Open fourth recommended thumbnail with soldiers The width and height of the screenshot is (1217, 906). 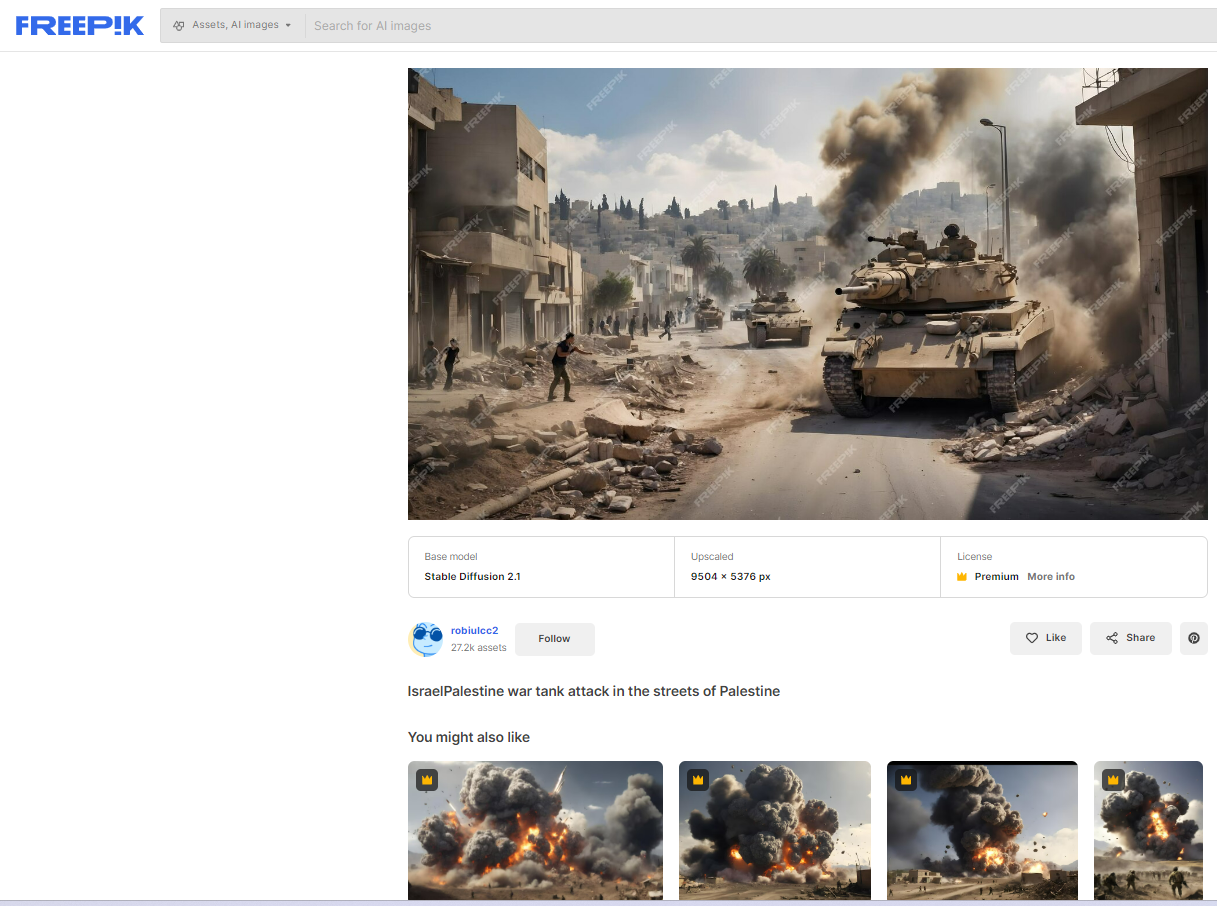(x=1148, y=830)
